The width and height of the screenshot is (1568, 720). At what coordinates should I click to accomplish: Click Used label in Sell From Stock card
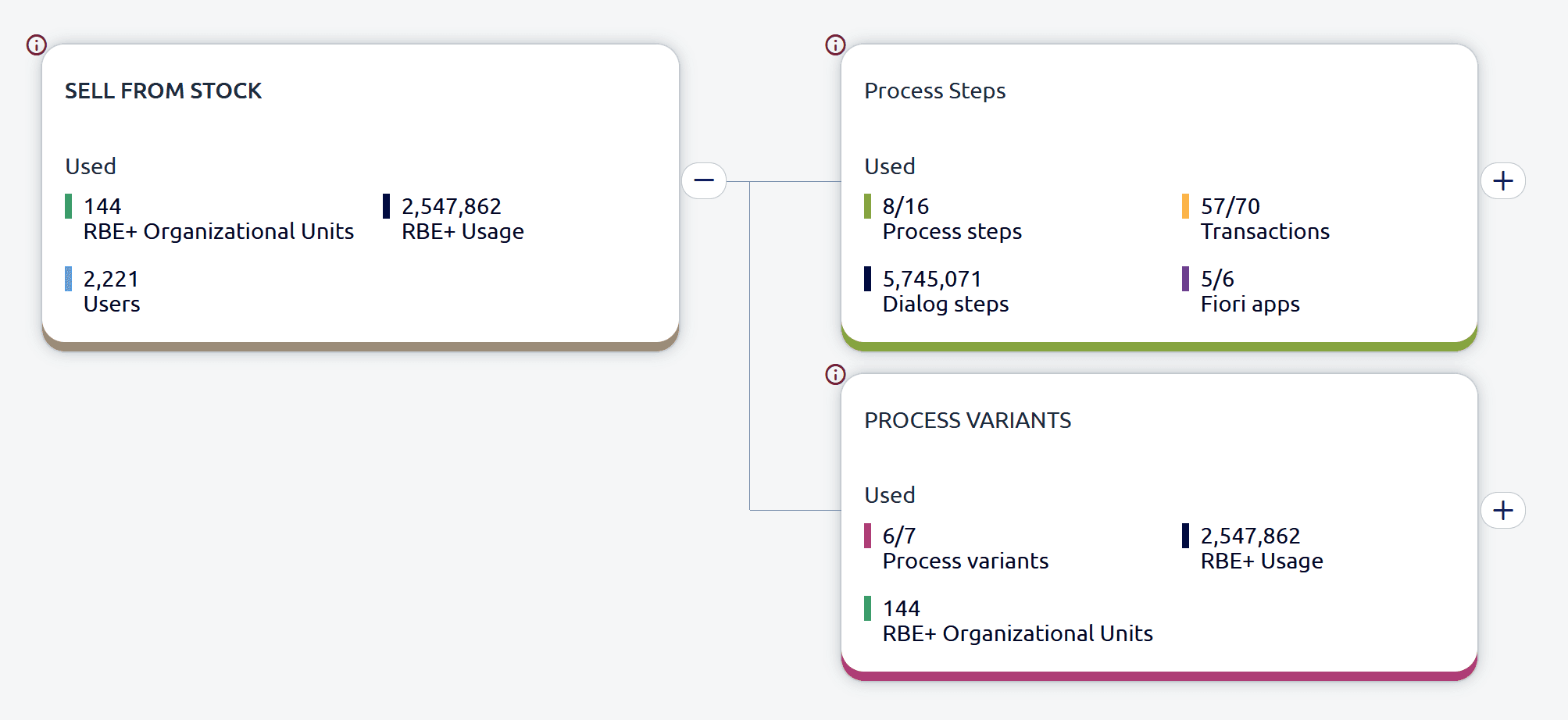[91, 166]
